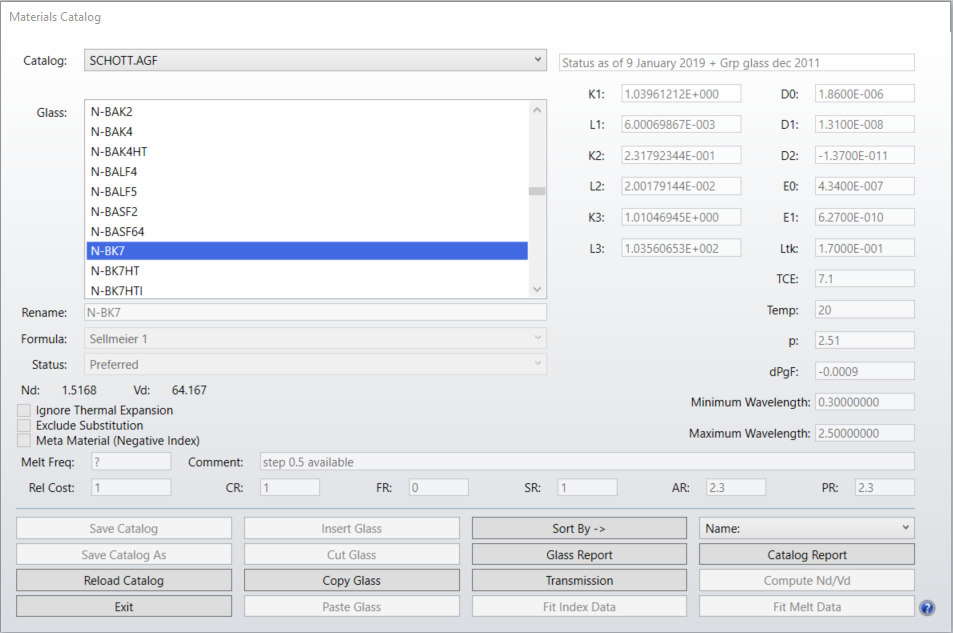Click the CR value field
The image size is (953, 633).
click(289, 487)
